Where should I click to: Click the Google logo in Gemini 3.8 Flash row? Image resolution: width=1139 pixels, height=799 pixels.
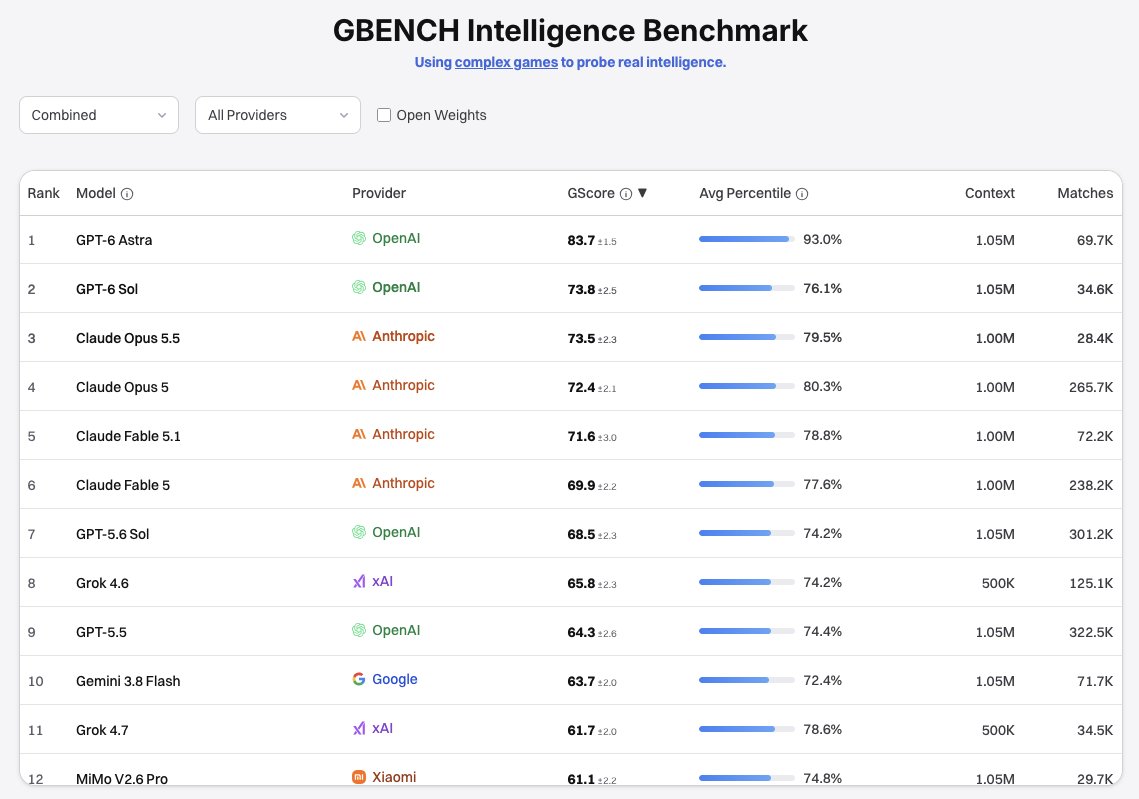[x=359, y=679]
